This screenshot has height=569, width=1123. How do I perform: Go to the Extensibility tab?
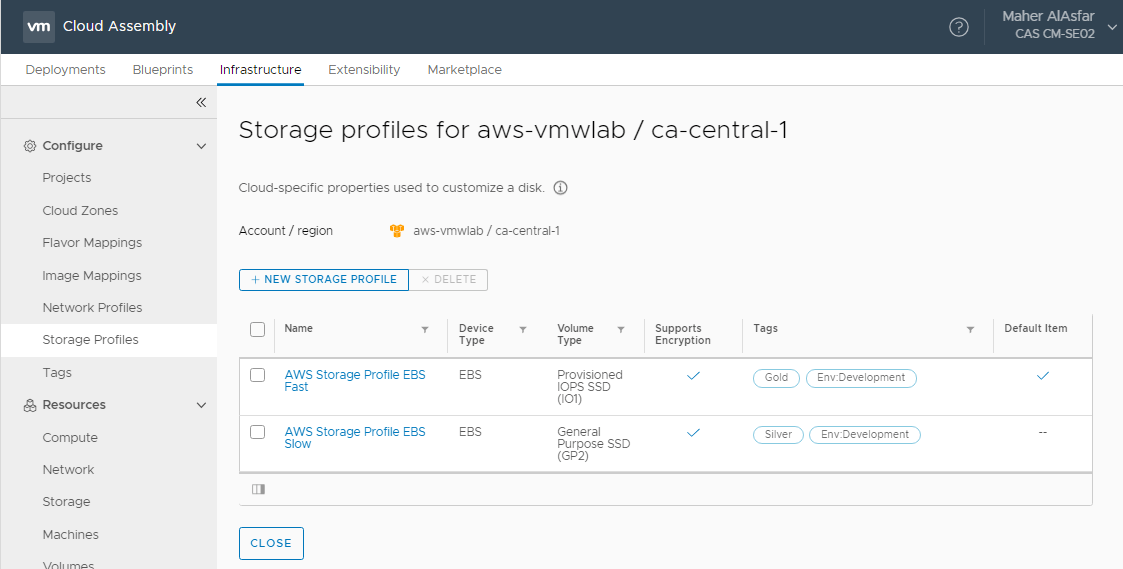(364, 70)
